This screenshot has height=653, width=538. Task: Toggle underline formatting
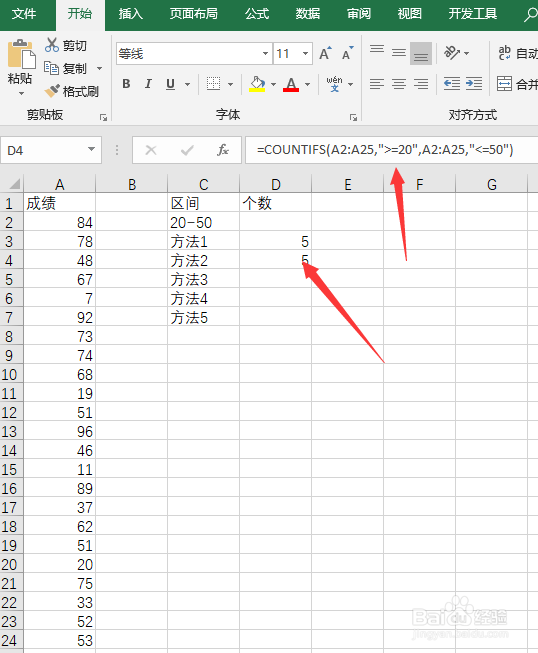[x=170, y=84]
